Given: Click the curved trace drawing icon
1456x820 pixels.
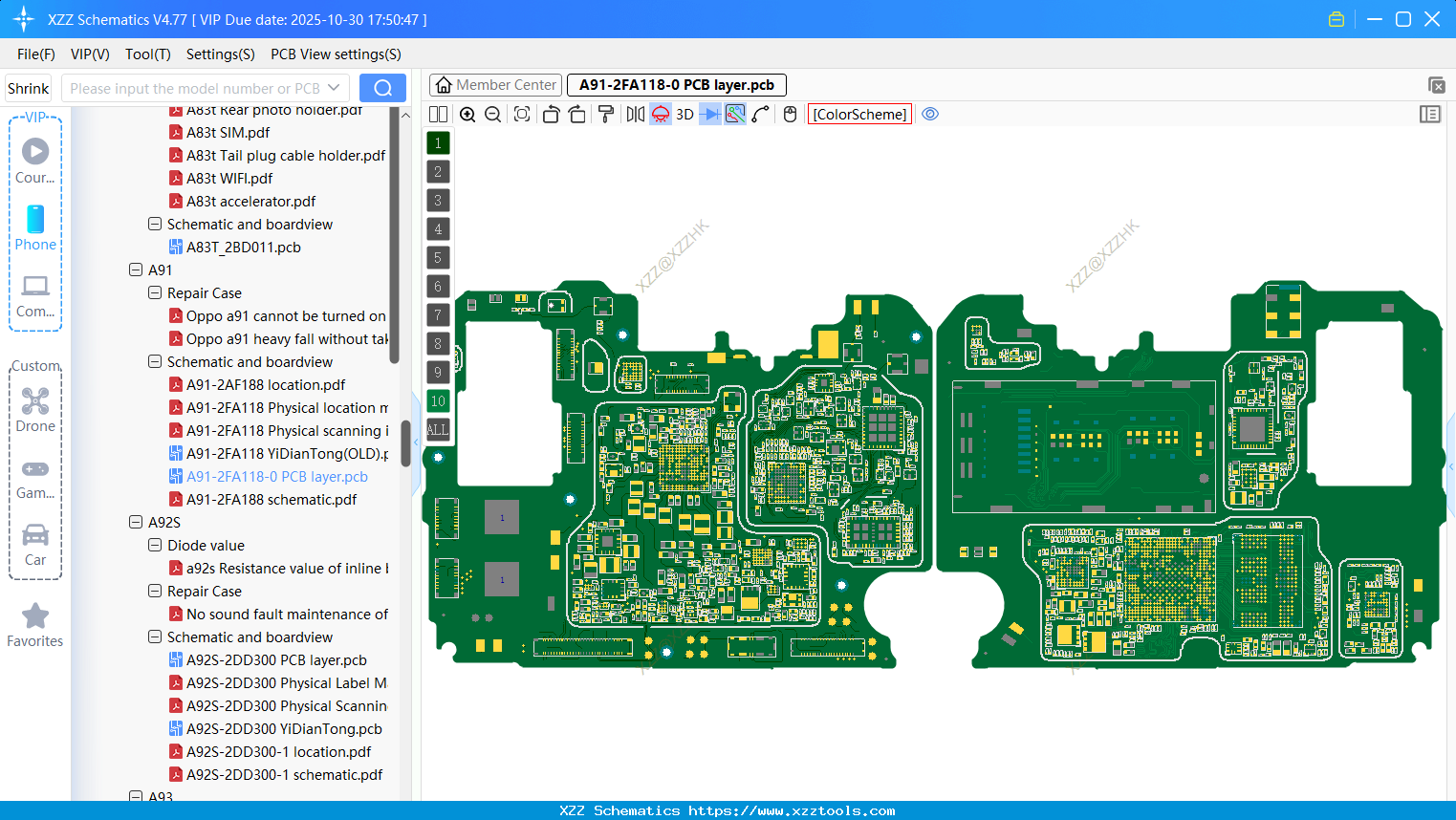Looking at the screenshot, I should (760, 114).
